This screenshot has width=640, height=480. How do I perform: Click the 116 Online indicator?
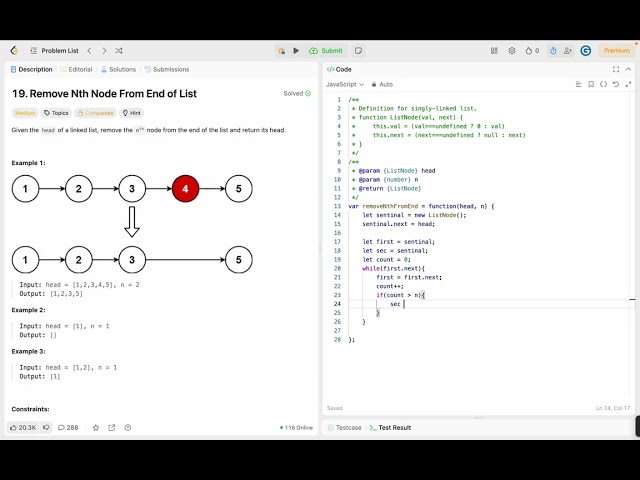tap(296, 428)
